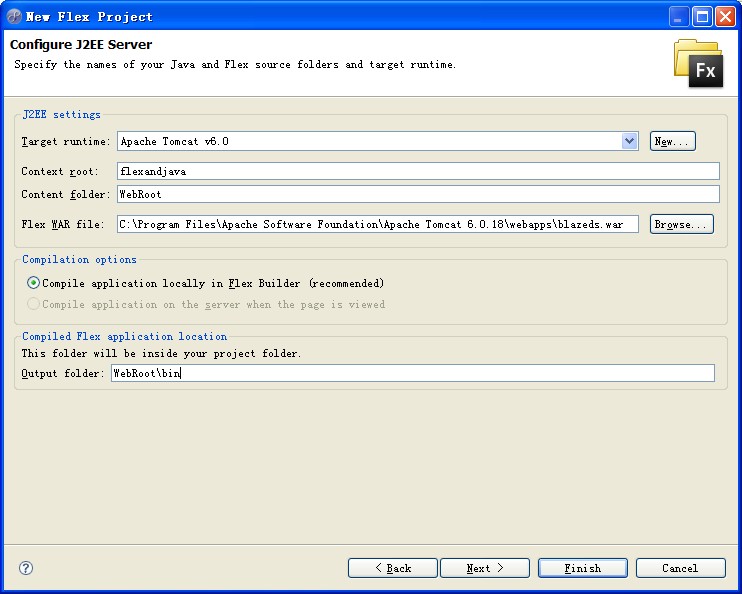Go Back to previous wizard page
Image resolution: width=742 pixels, height=594 pixels.
click(393, 568)
